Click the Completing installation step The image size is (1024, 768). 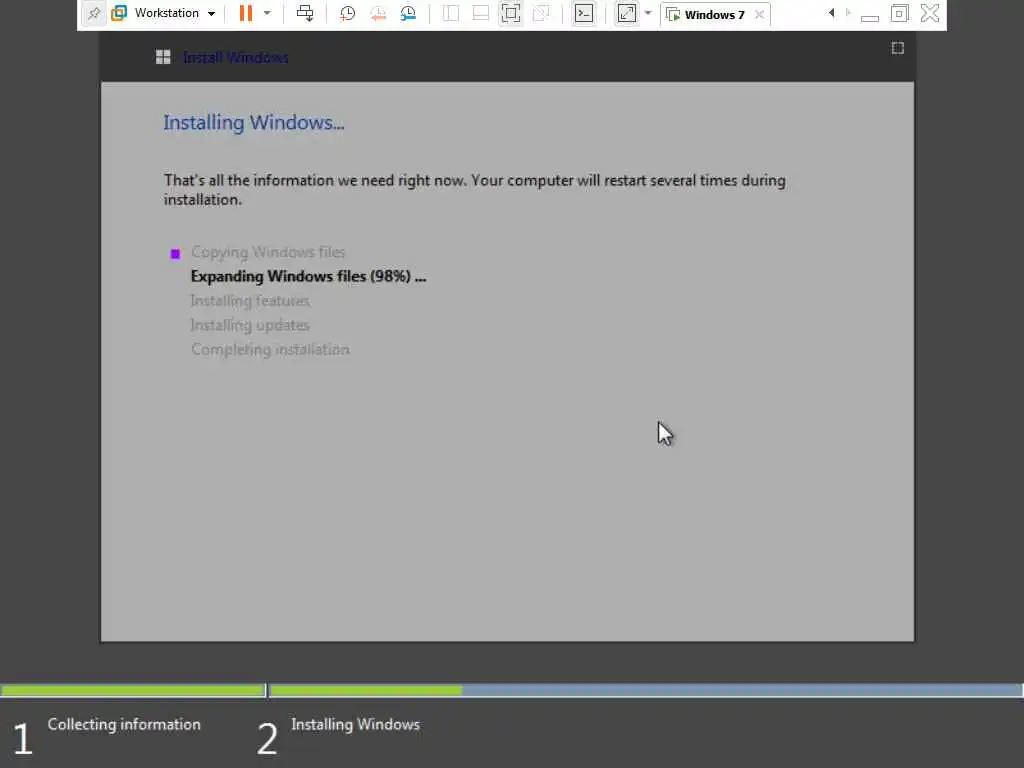(270, 349)
